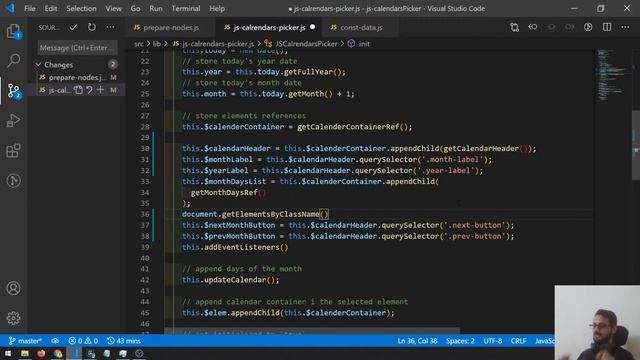Open the File menu

(30, 9)
